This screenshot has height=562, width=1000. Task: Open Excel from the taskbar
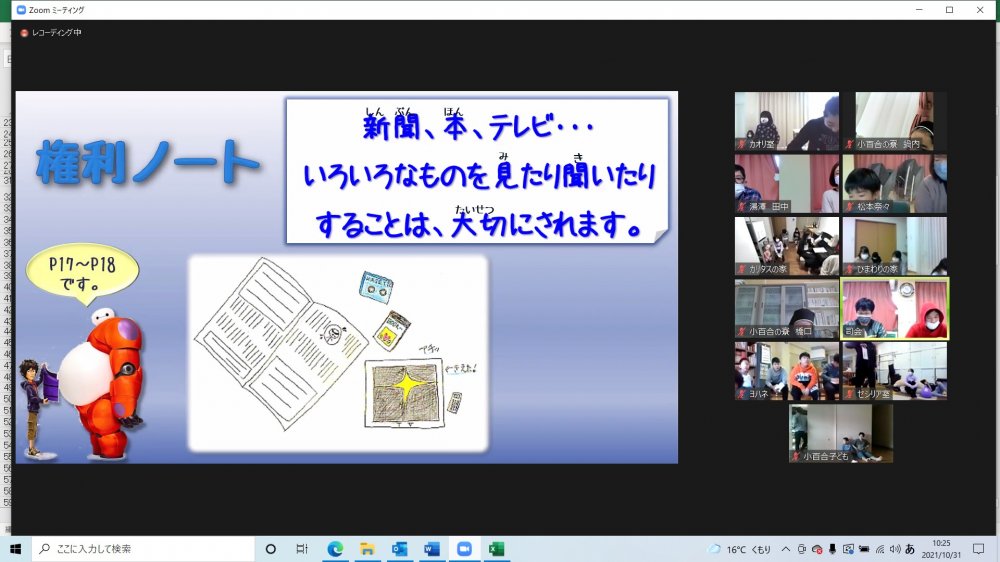[496, 549]
